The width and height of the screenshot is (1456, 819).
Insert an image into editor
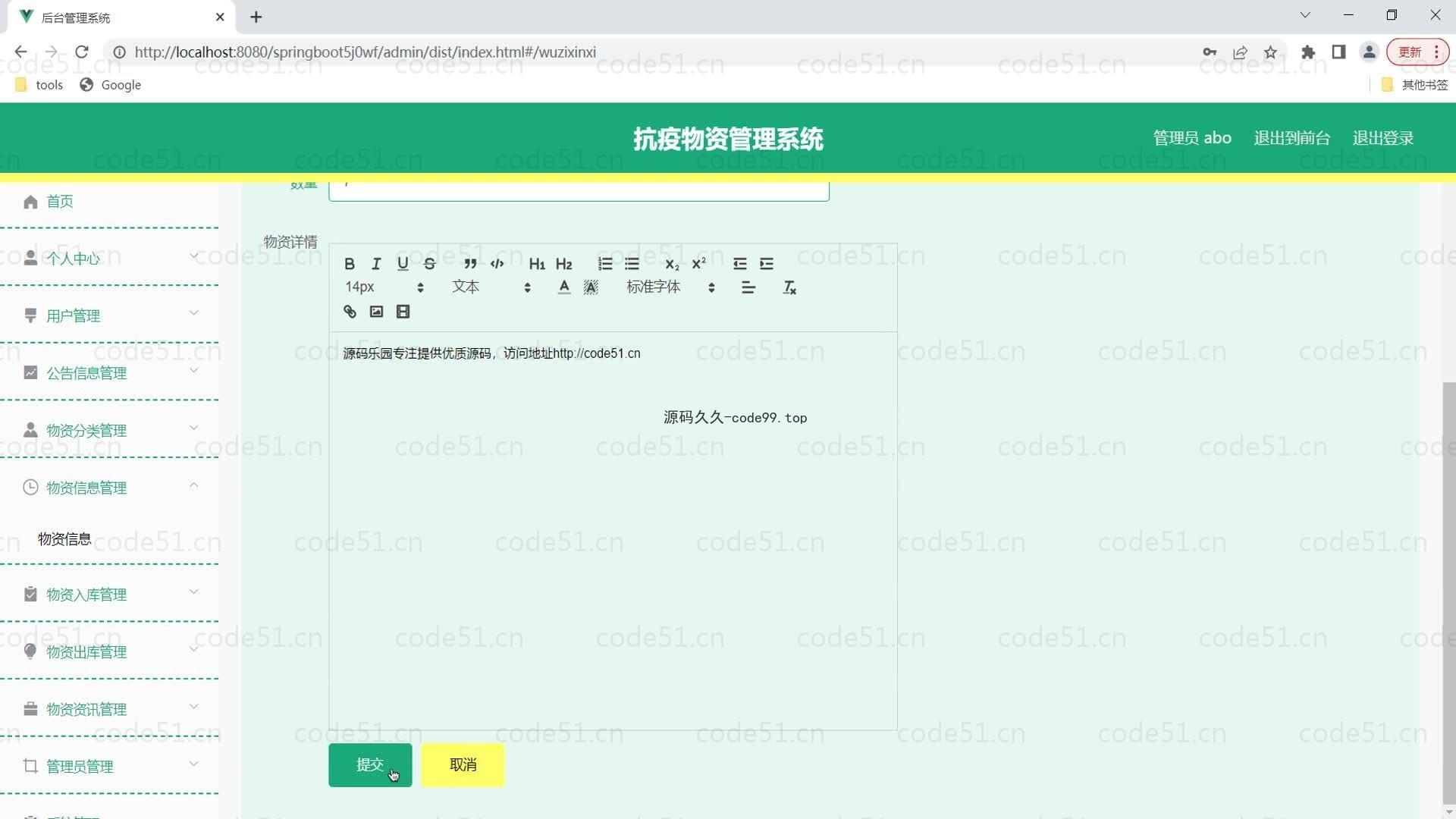[x=376, y=312]
